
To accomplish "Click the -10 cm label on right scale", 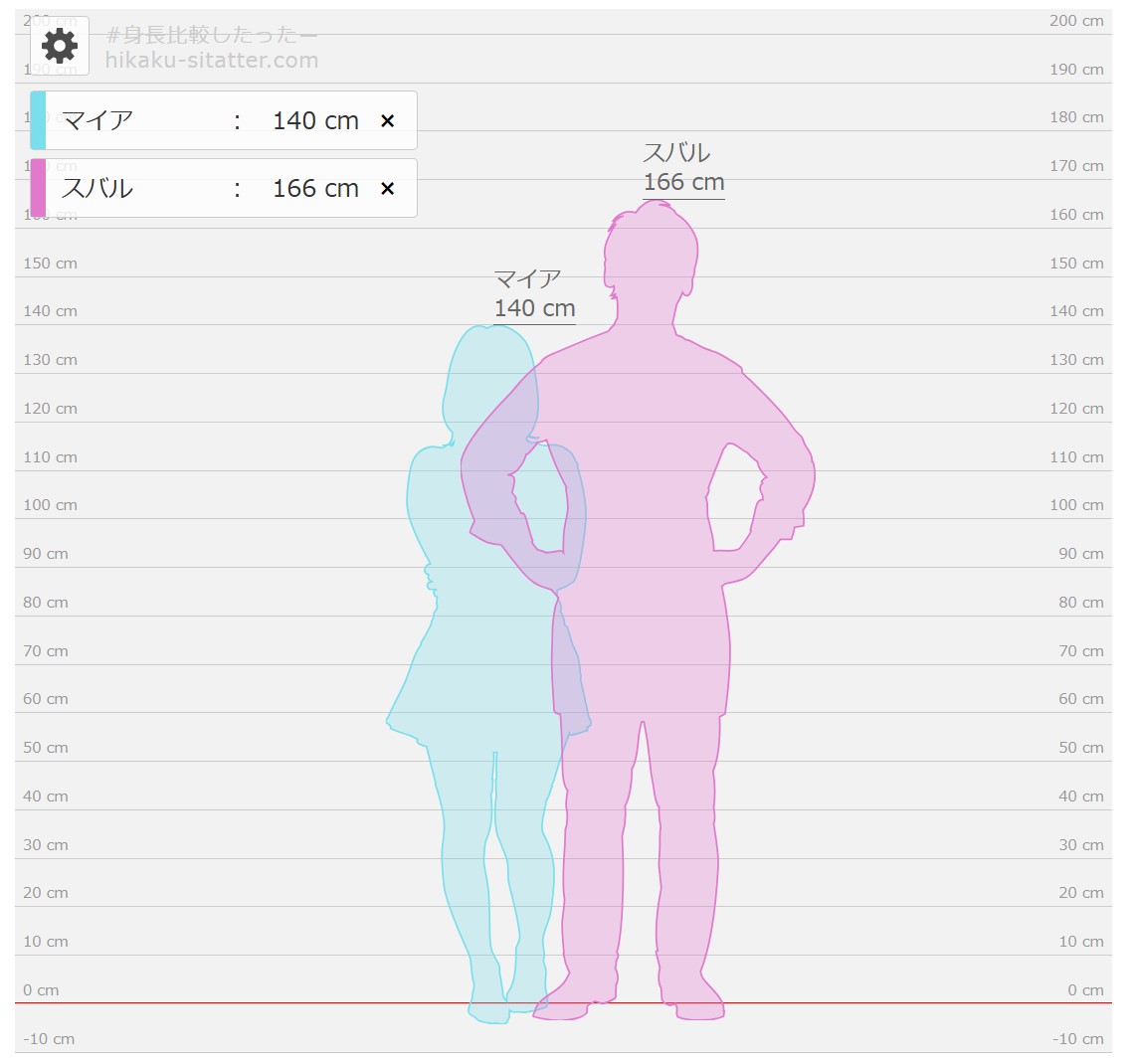I will point(1077,1039).
